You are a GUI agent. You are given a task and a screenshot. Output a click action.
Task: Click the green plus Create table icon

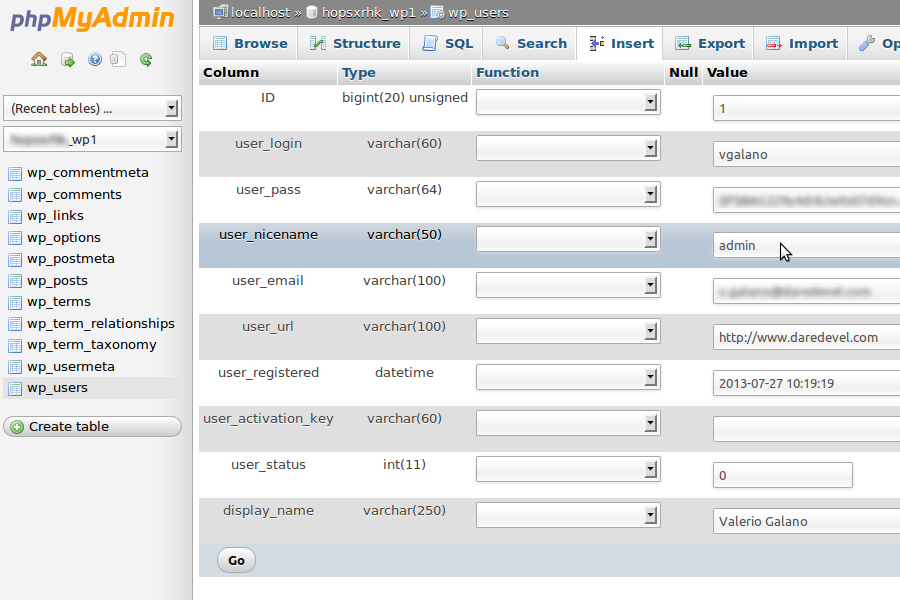tap(17, 427)
